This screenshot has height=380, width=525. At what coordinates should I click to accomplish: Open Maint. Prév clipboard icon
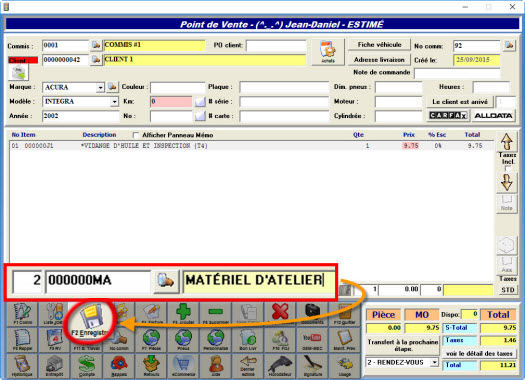coord(345,339)
